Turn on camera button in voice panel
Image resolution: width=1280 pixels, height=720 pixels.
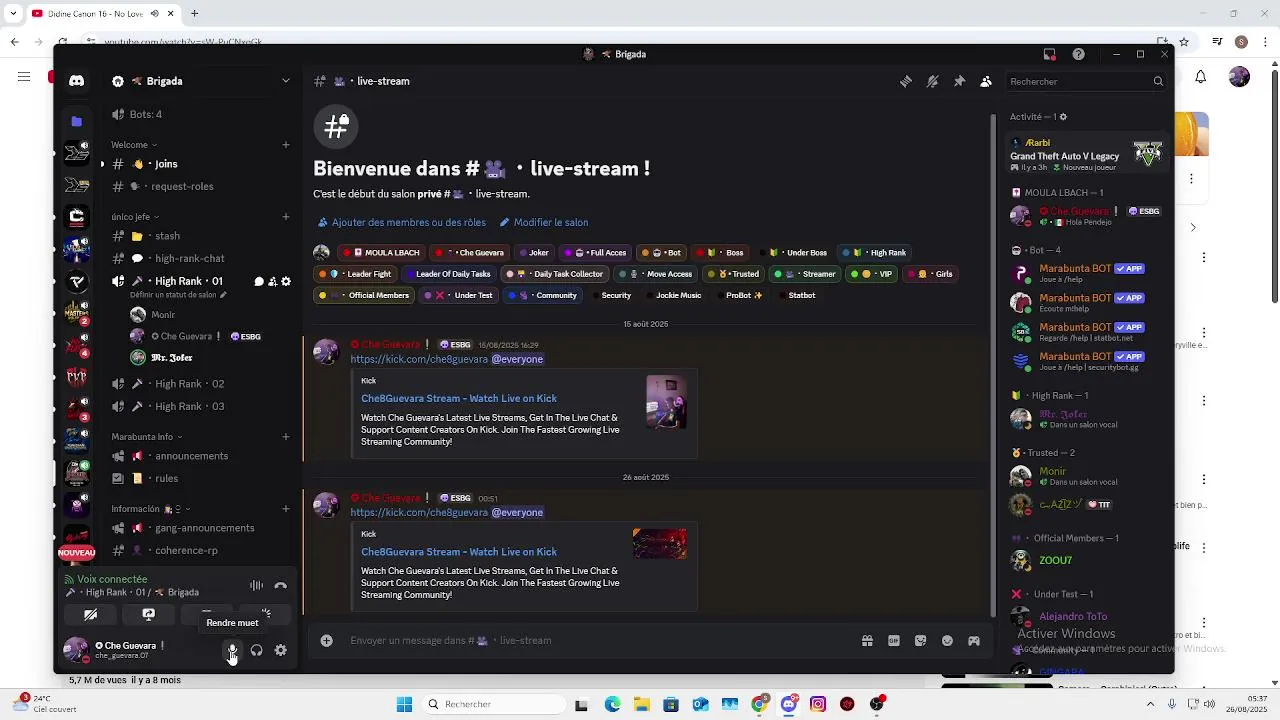91,614
